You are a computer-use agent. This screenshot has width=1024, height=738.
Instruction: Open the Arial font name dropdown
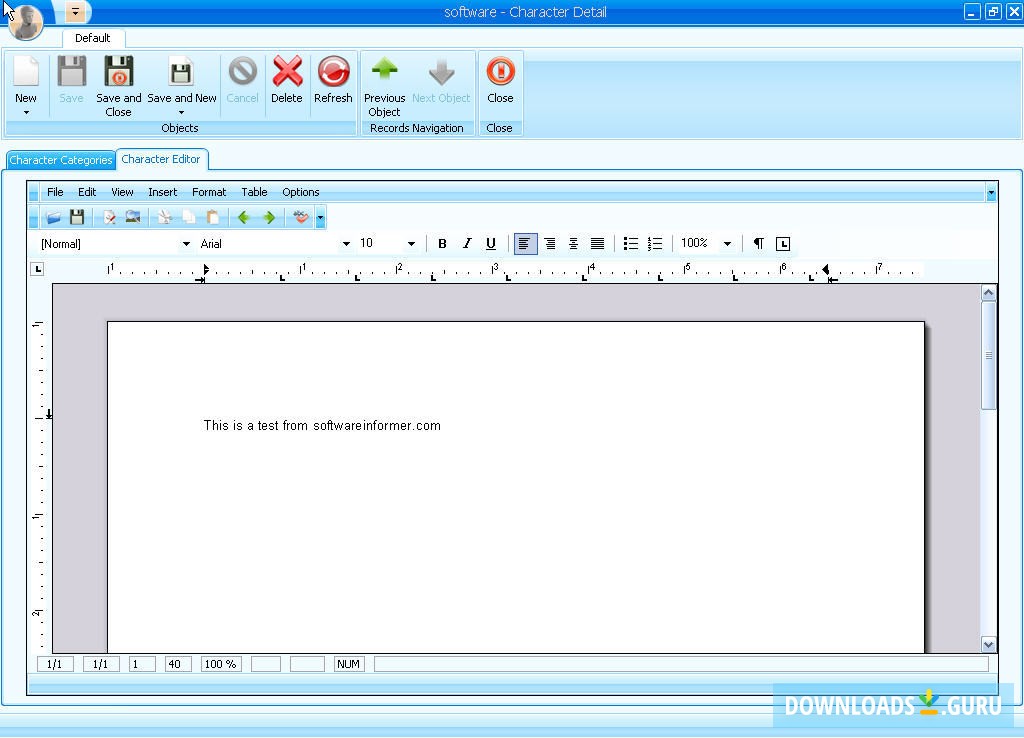(346, 244)
